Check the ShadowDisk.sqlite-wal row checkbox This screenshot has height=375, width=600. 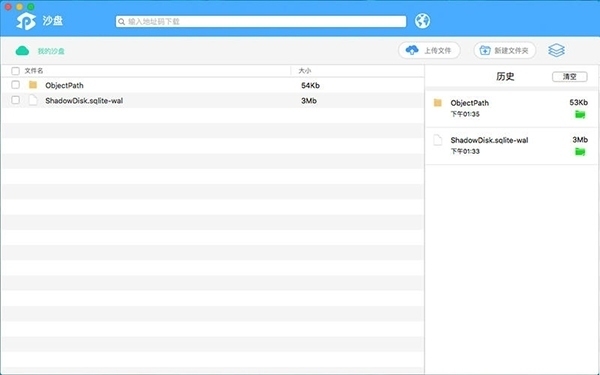tap(15, 100)
